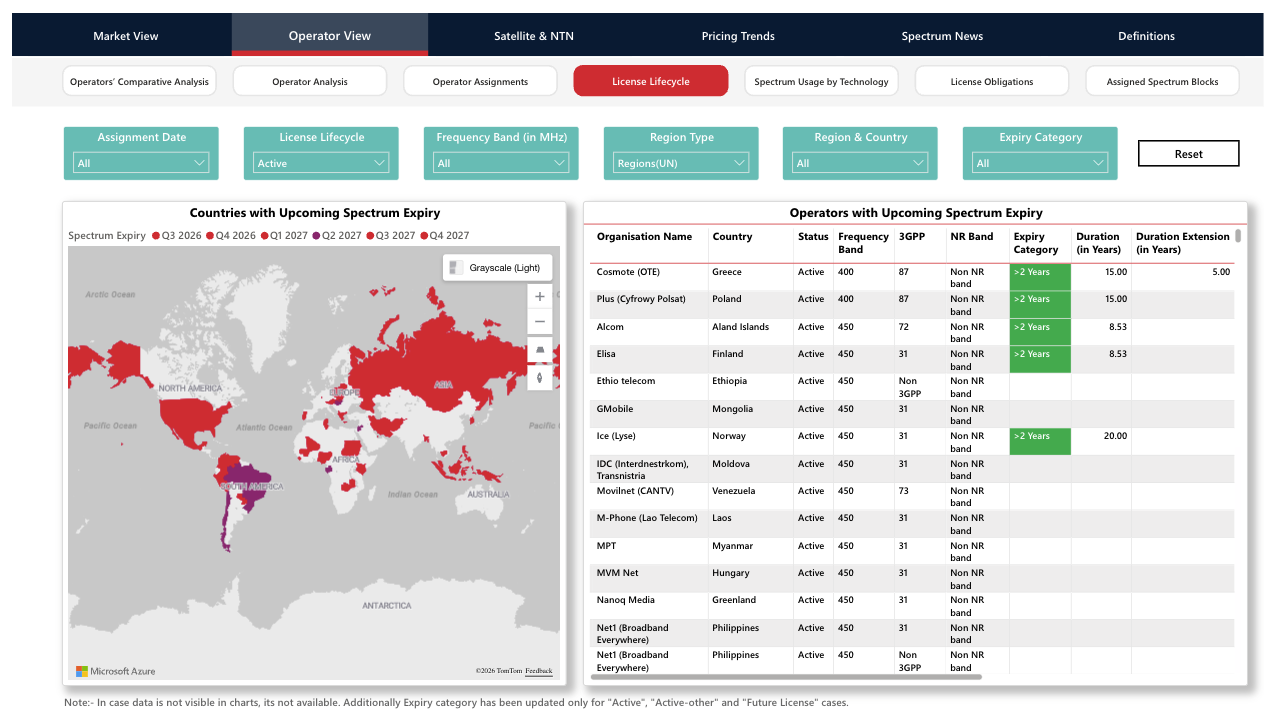Image resolution: width=1272 pixels, height=716 pixels.
Task: Expand Region Type dropdown
Action: point(681,163)
